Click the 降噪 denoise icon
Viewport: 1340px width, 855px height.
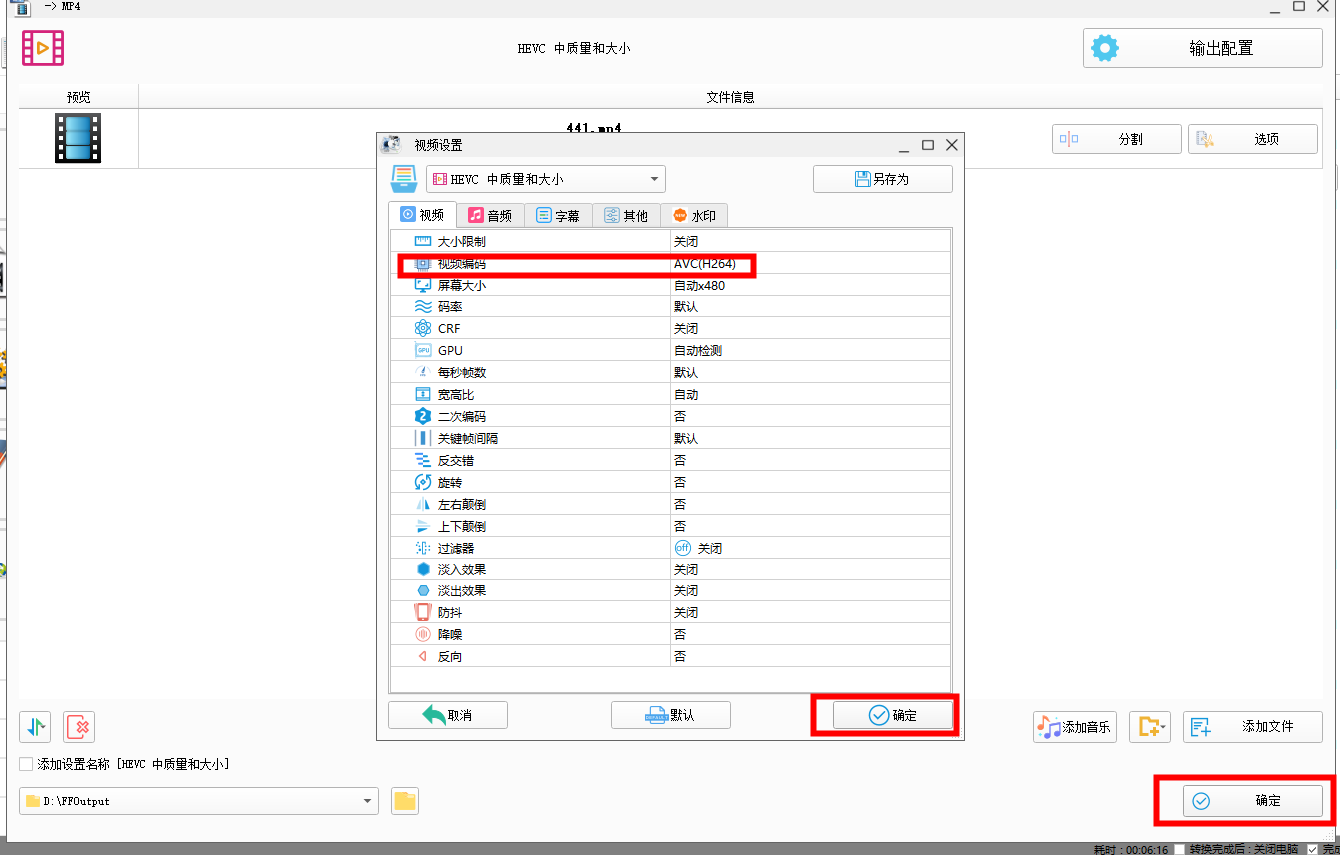(422, 635)
